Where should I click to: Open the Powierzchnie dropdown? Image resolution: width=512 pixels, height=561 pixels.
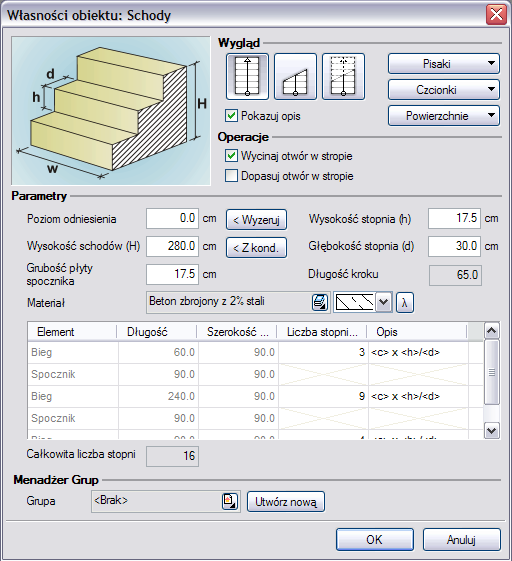point(444,116)
